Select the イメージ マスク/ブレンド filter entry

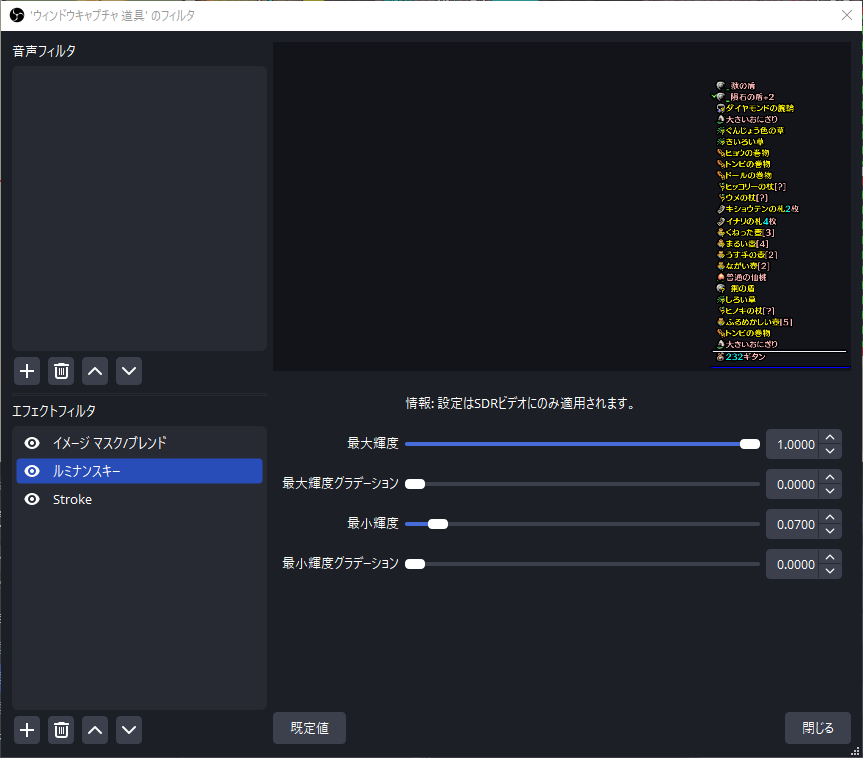coord(110,443)
